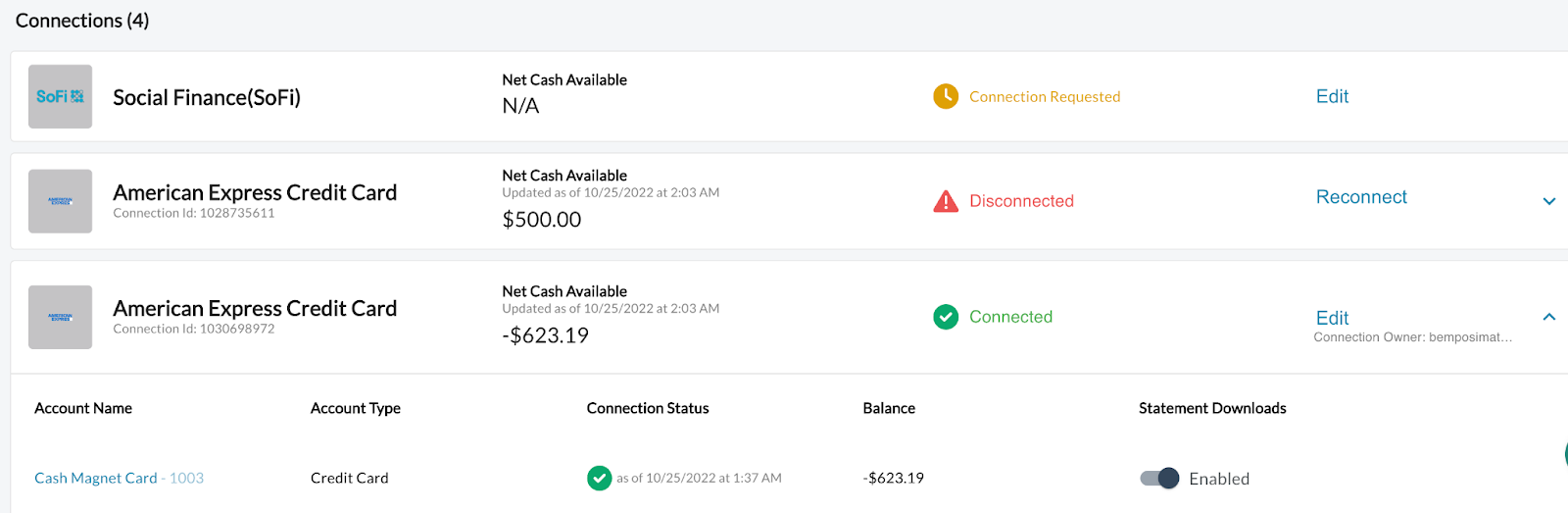
Task: Click Connection Id: 1030698972 text
Action: (194, 329)
